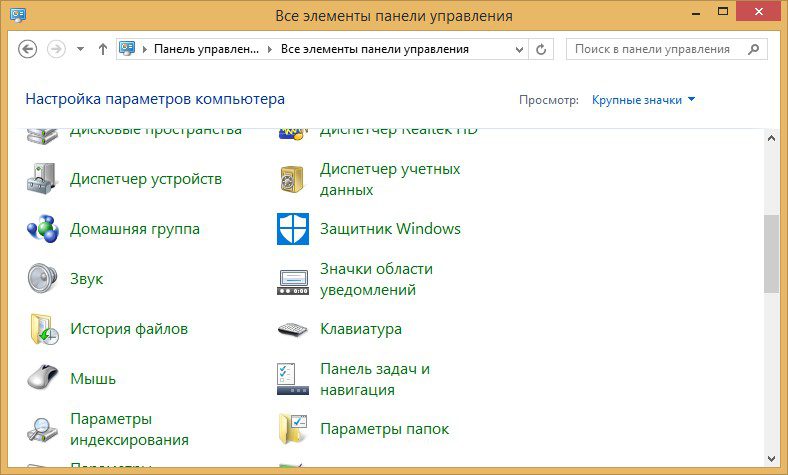Click the Панель задач и навигация icon
788x475 pixels.
(293, 379)
